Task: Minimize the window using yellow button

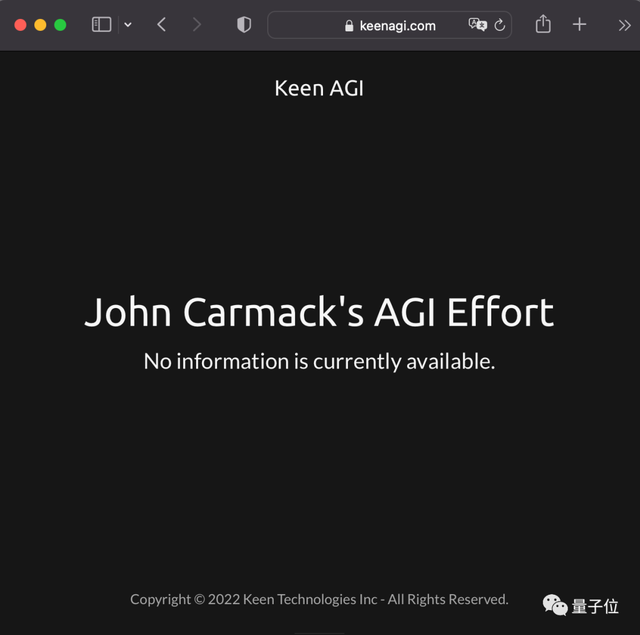Action: pyautogui.click(x=40, y=25)
